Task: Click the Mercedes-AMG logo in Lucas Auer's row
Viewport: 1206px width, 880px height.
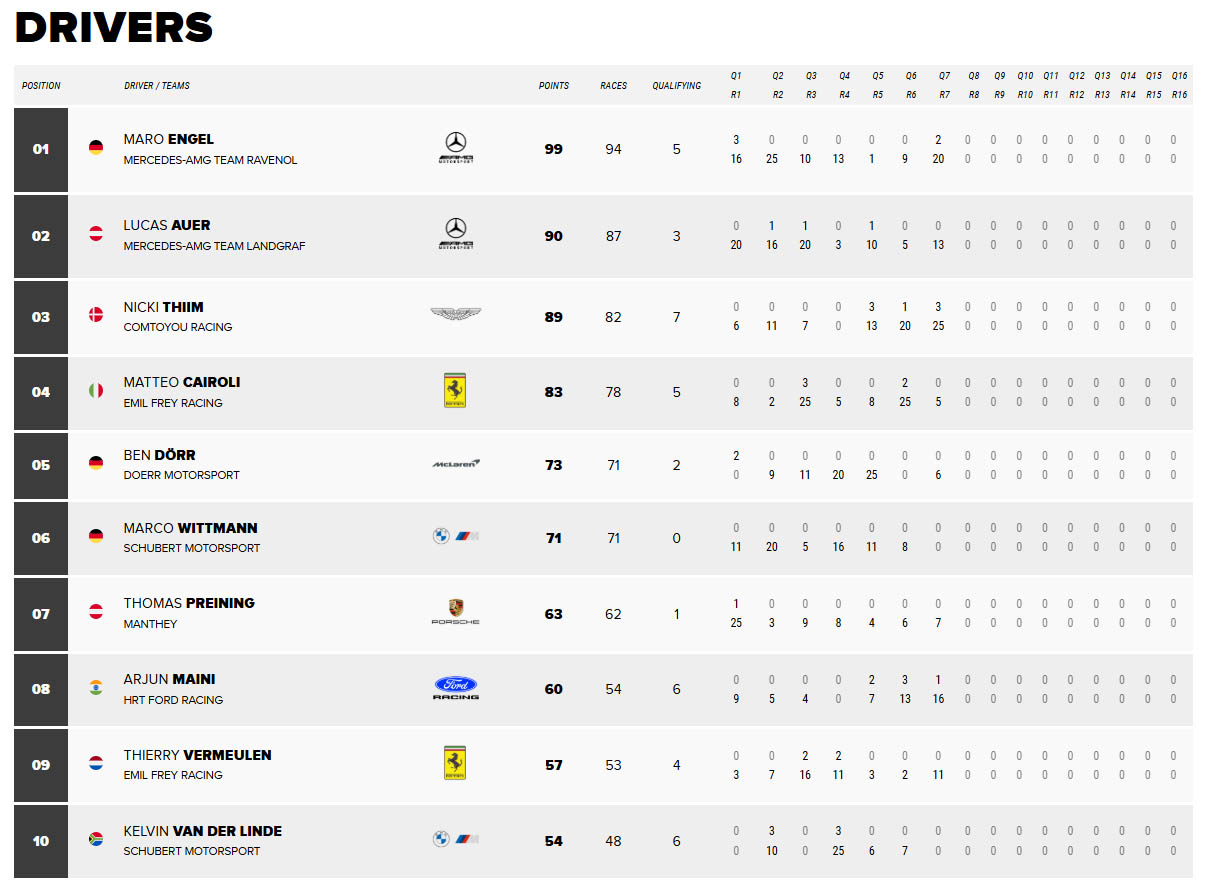Action: 455,235
